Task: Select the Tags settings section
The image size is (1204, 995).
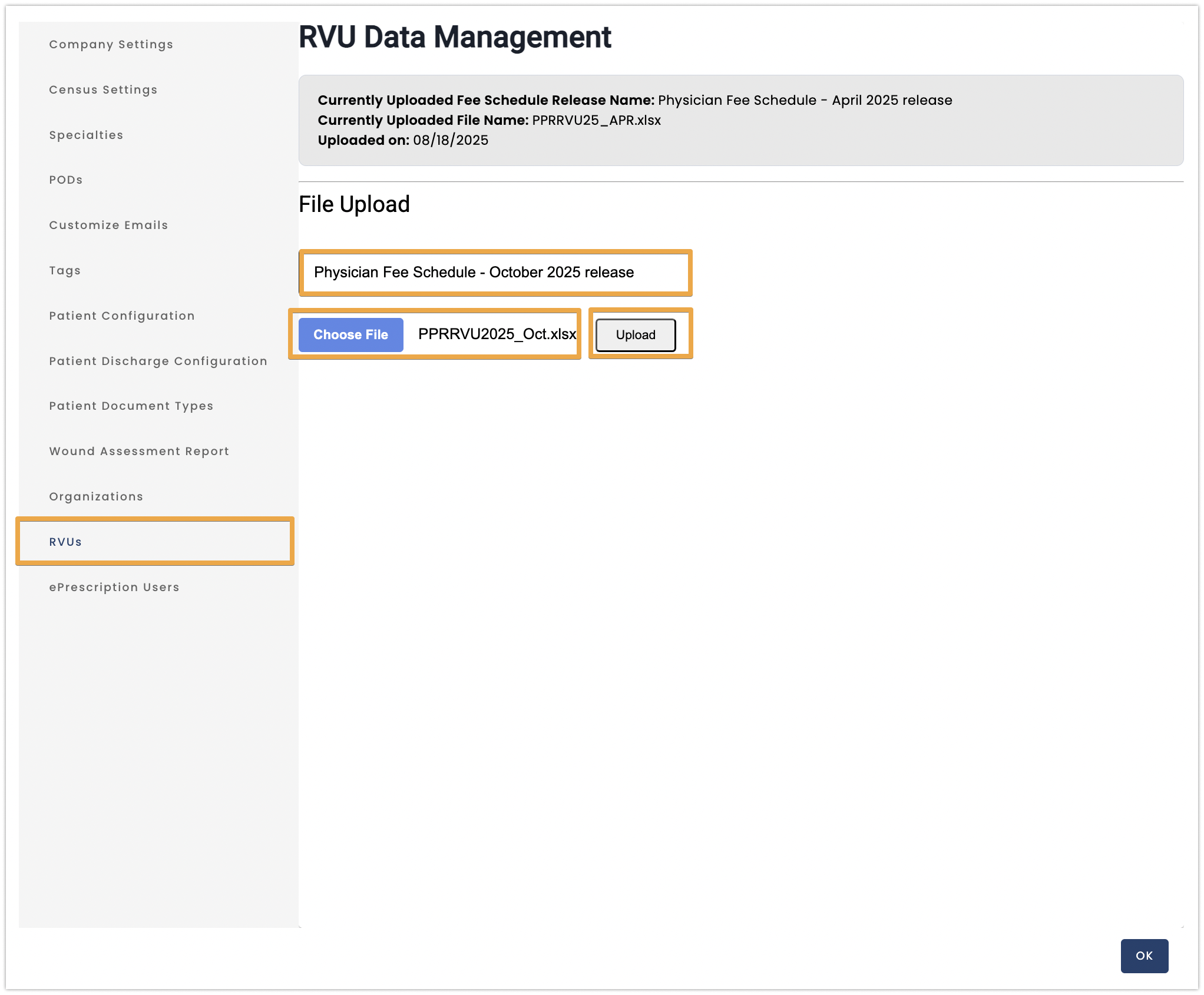Action: pos(65,270)
